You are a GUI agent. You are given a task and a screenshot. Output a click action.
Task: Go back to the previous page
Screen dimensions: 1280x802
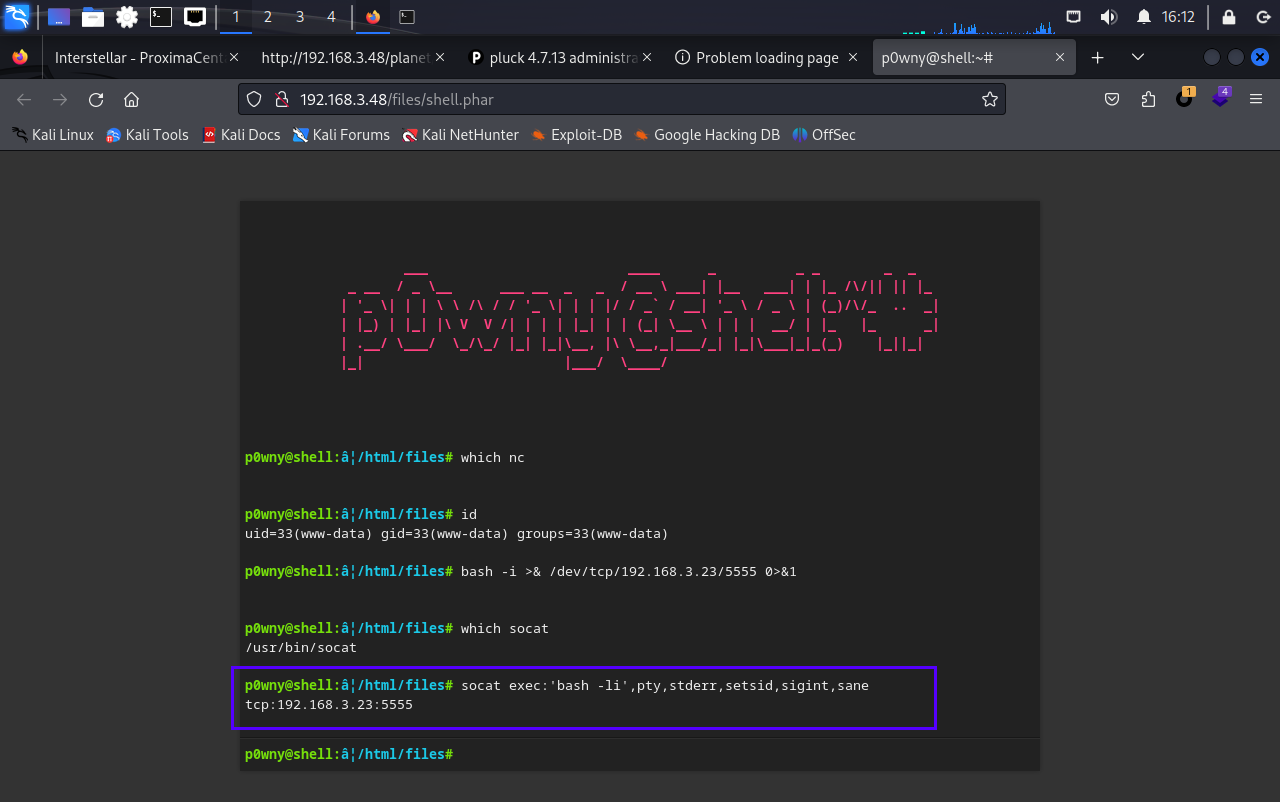[25, 99]
